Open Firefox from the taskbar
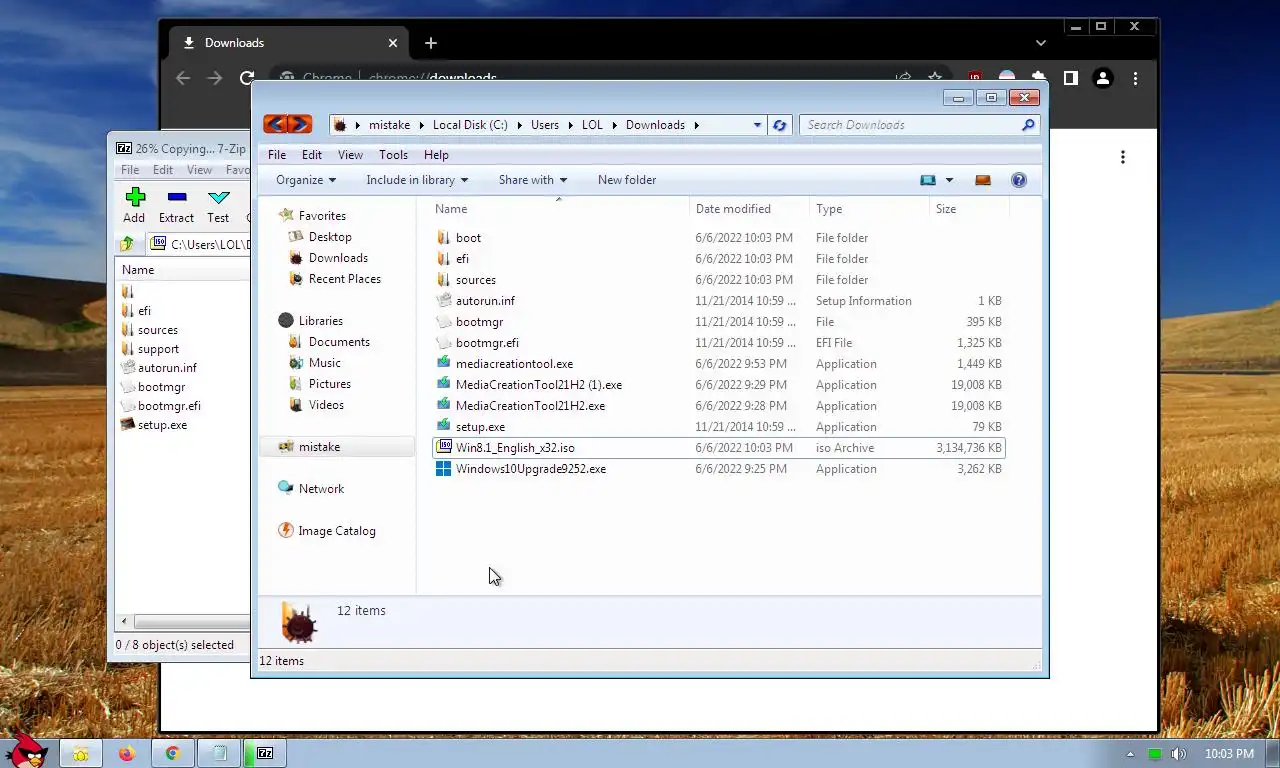1280x768 pixels. 126,754
